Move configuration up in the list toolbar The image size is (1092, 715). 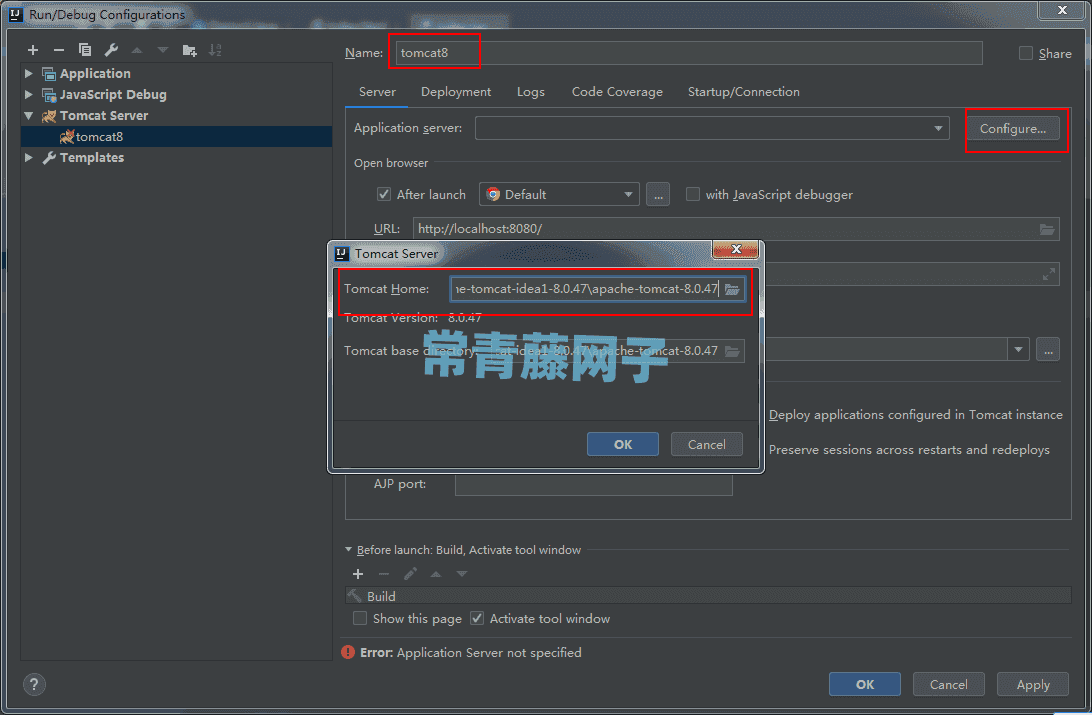click(137, 50)
